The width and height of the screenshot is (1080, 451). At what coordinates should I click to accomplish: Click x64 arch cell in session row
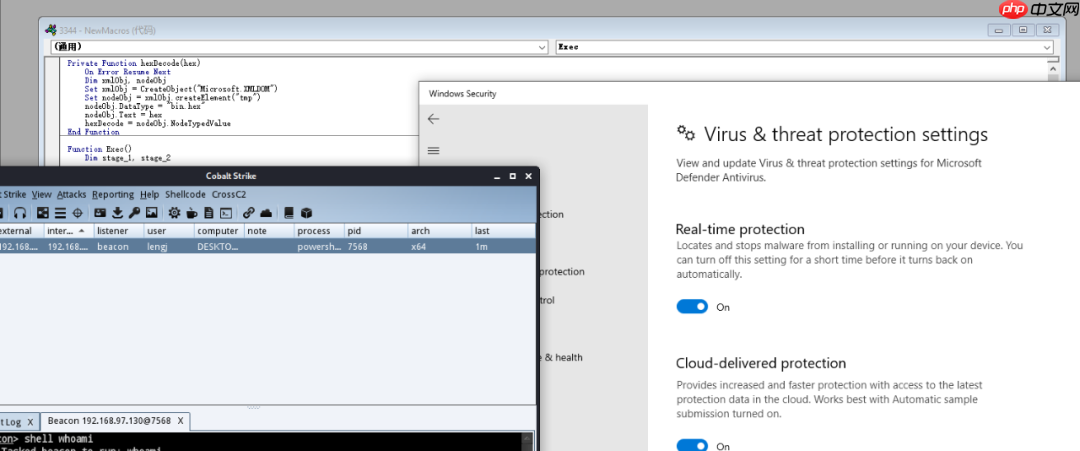coord(419,246)
